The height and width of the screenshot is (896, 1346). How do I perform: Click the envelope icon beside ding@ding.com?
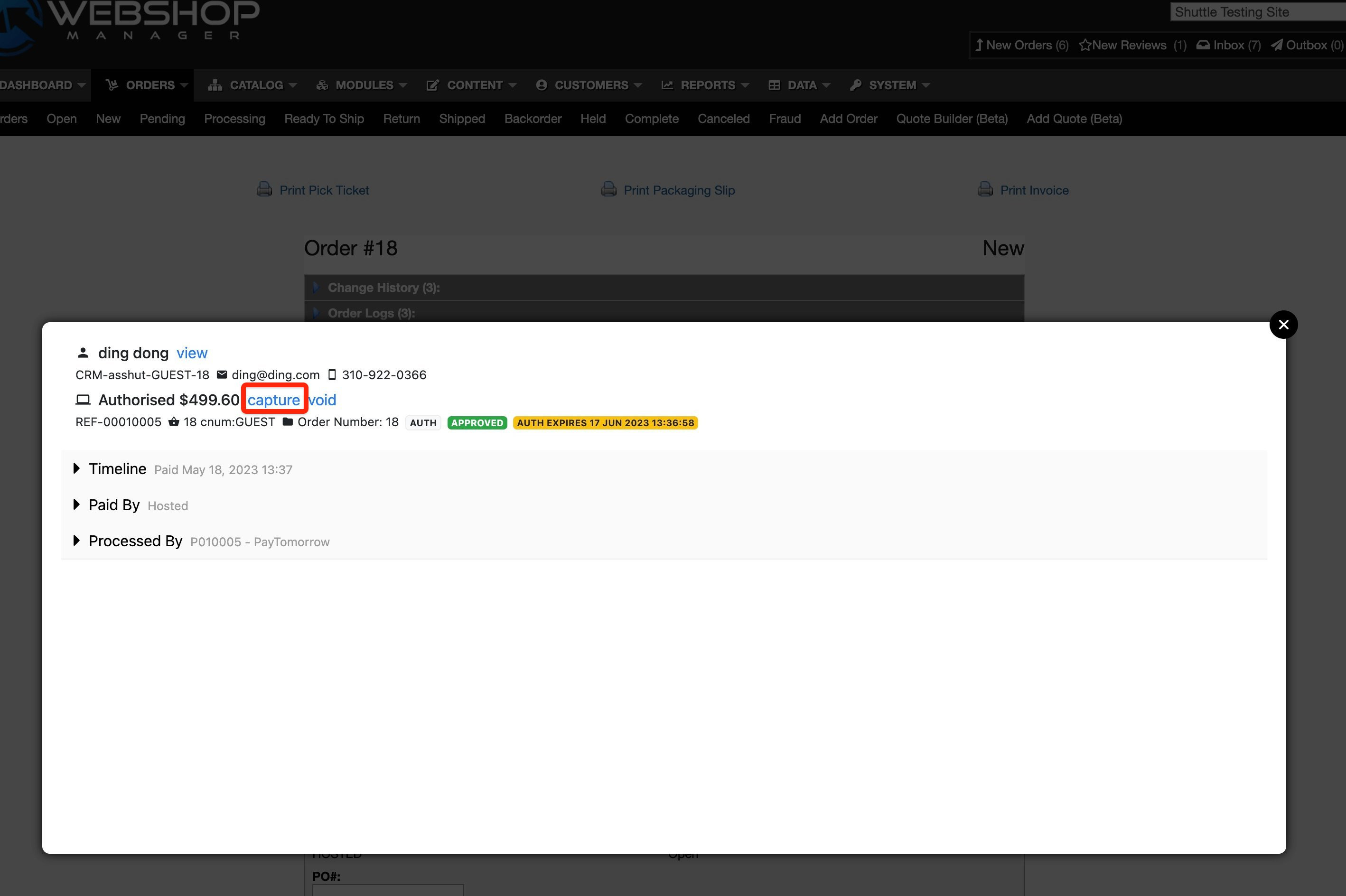(222, 375)
